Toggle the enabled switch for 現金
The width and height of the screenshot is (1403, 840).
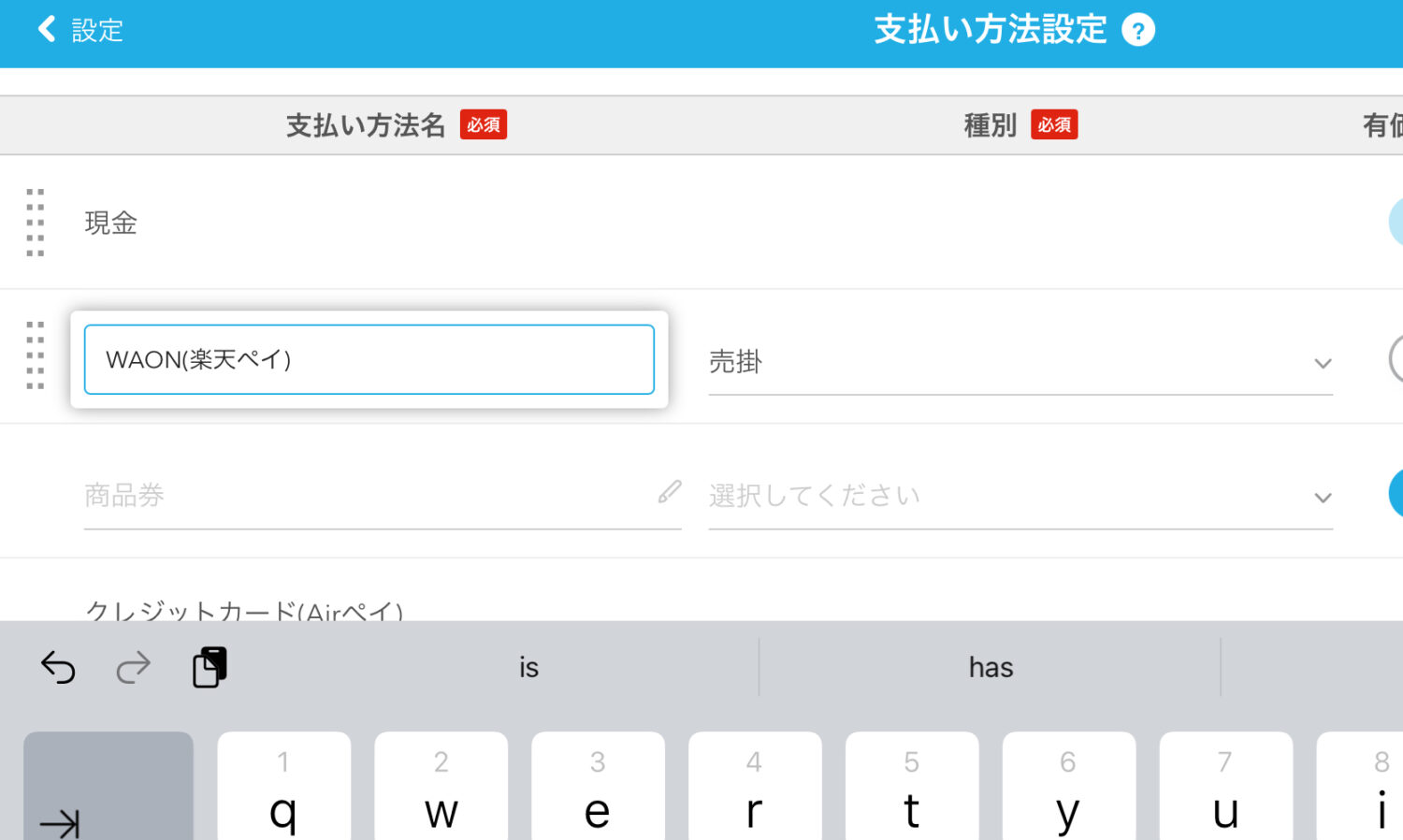coord(1396,223)
